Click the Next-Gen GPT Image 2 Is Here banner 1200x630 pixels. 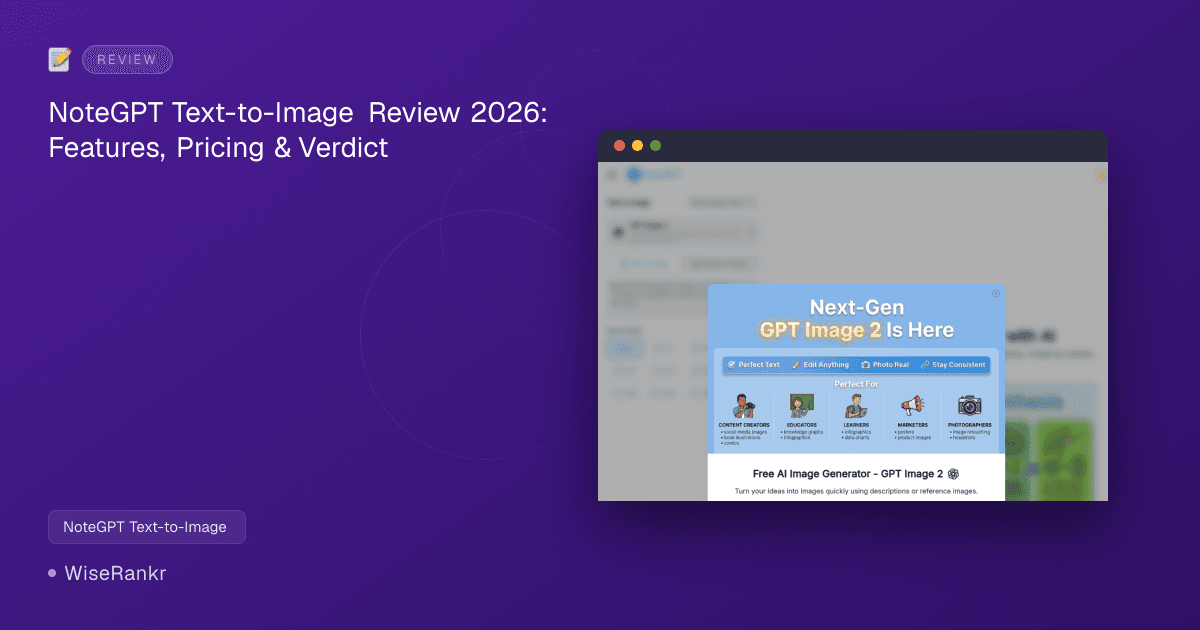click(x=856, y=317)
